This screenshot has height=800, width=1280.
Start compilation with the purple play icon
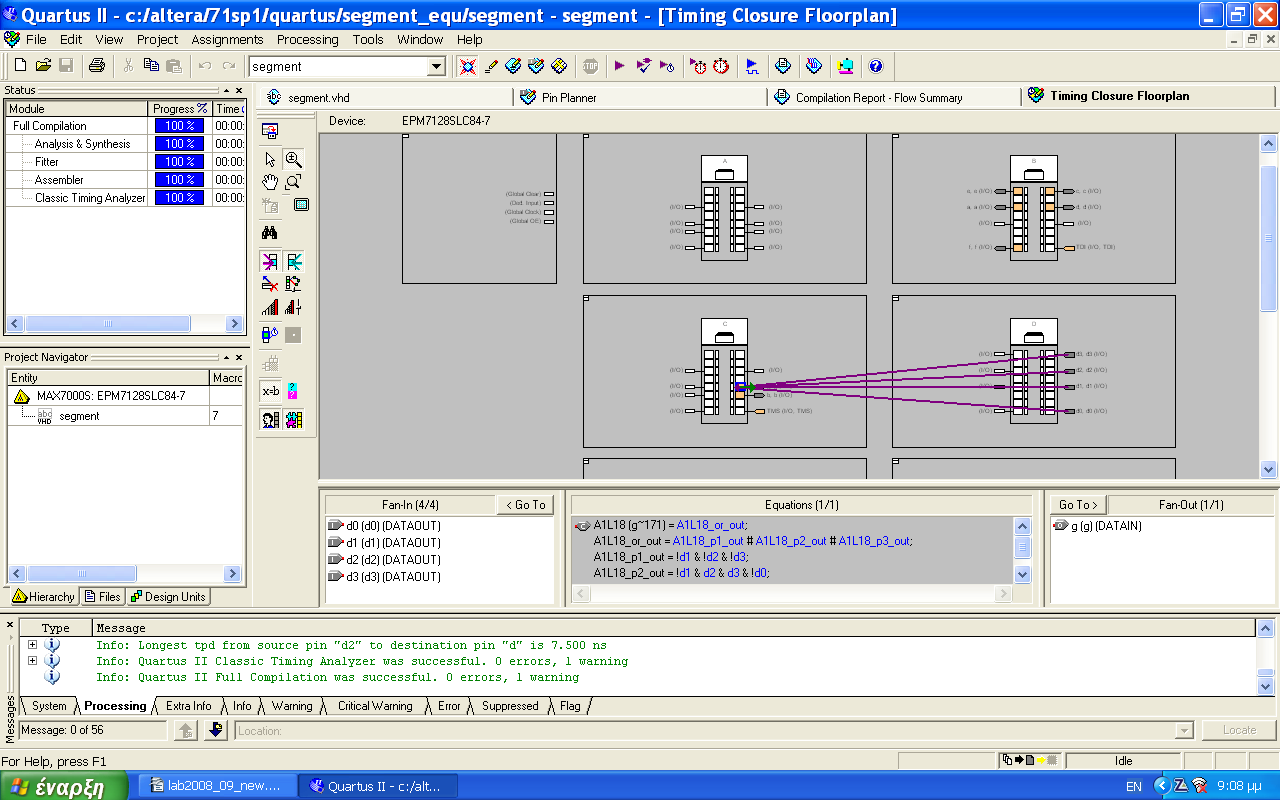620,66
